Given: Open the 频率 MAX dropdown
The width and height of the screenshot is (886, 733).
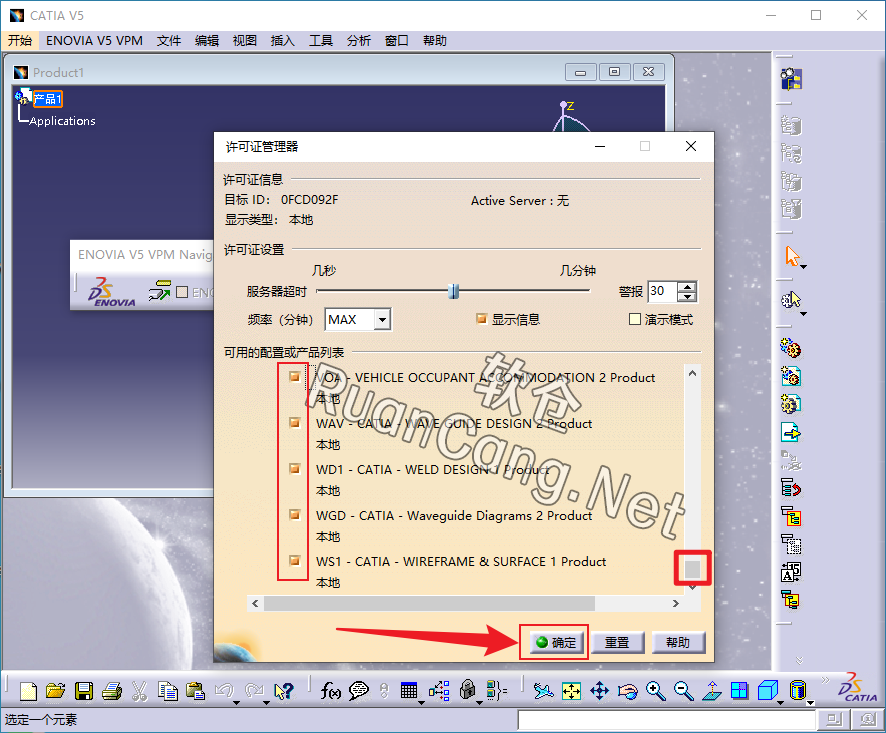Looking at the screenshot, I should point(382,320).
